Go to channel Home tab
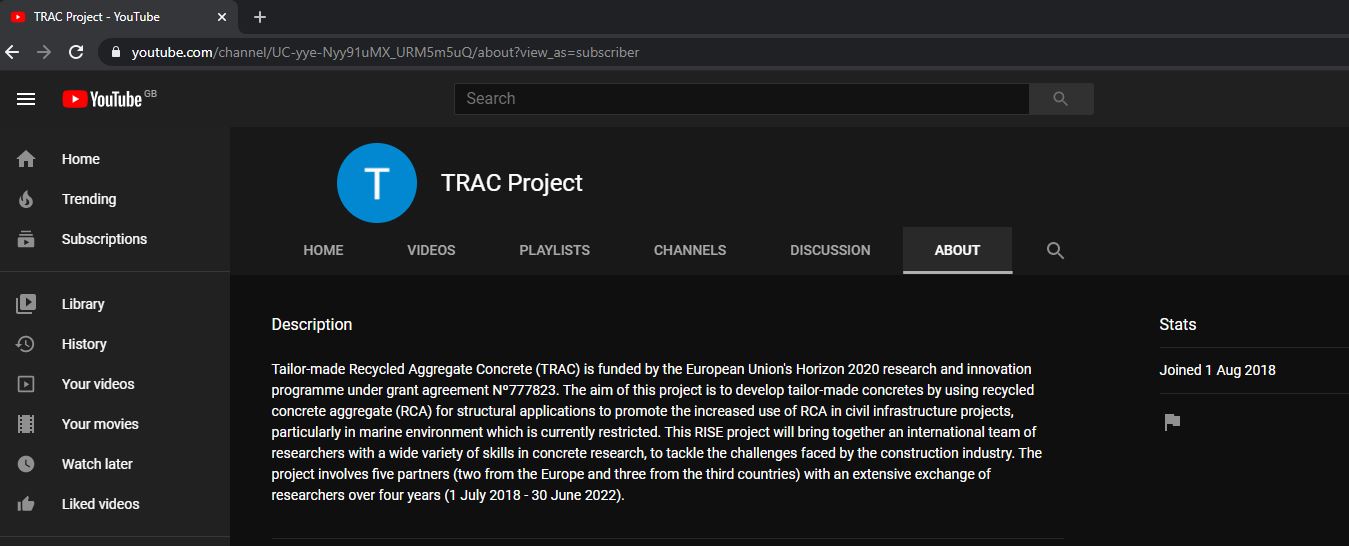 (x=323, y=251)
